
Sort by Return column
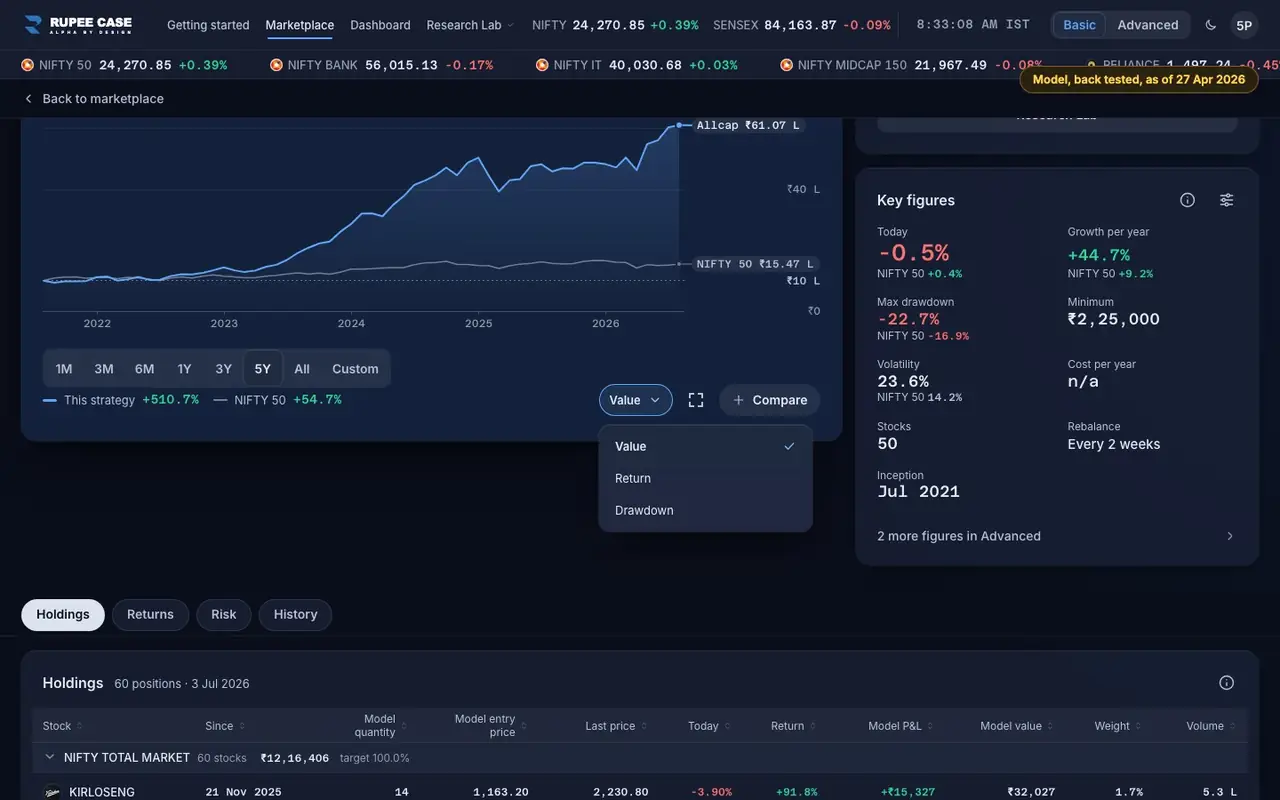793,726
